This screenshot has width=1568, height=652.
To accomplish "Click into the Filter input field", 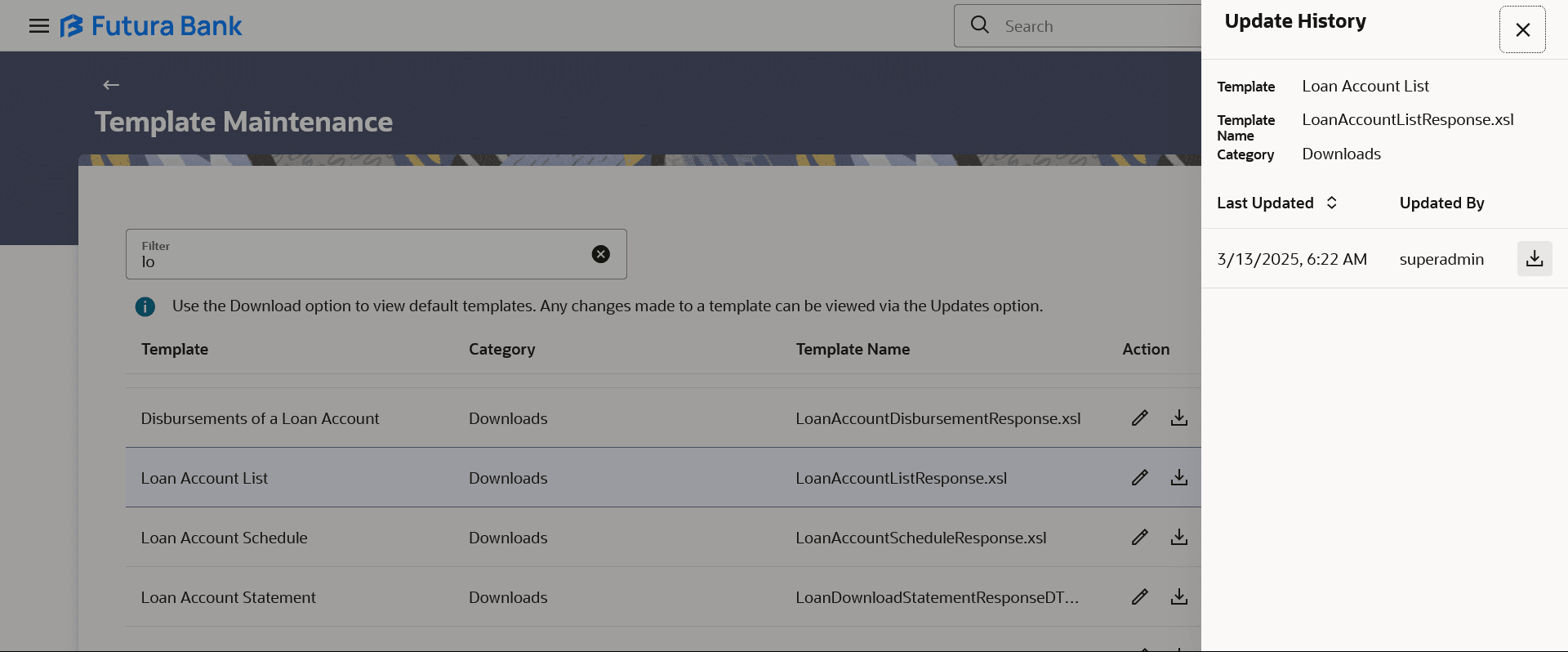I will [x=376, y=254].
